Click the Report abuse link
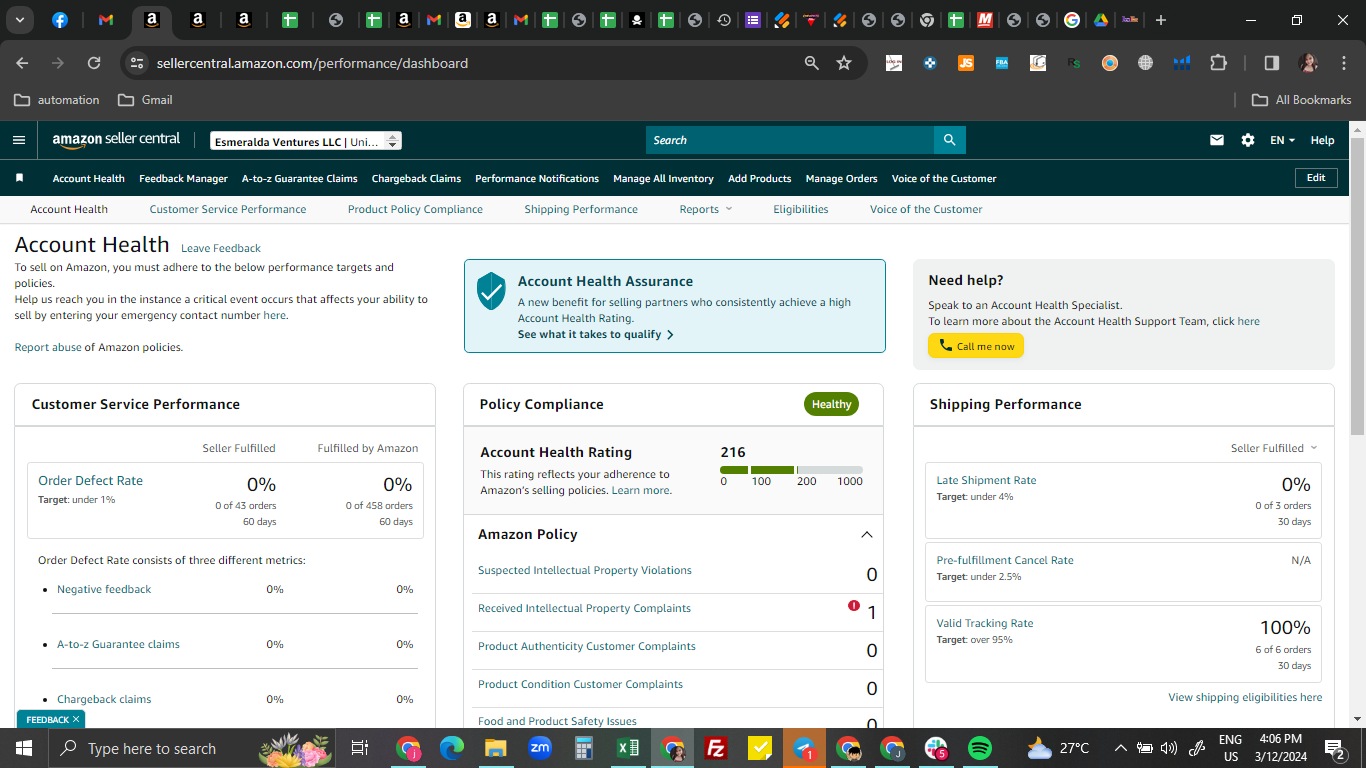 point(48,347)
